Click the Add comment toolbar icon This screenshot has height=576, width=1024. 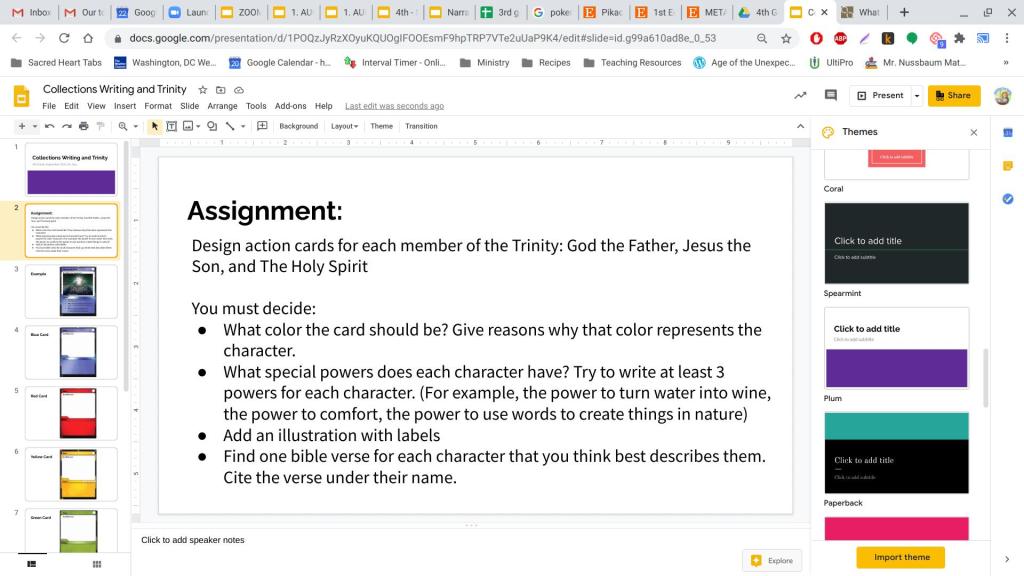262,126
